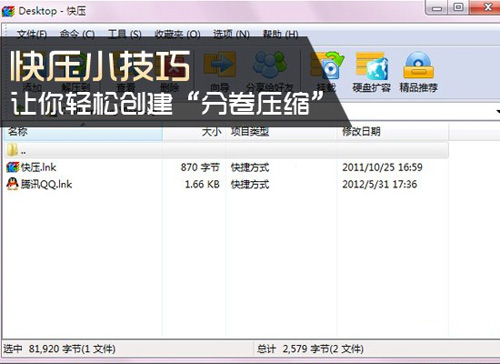Open the 硬盘扩容 disk expansion tool

(x=371, y=66)
